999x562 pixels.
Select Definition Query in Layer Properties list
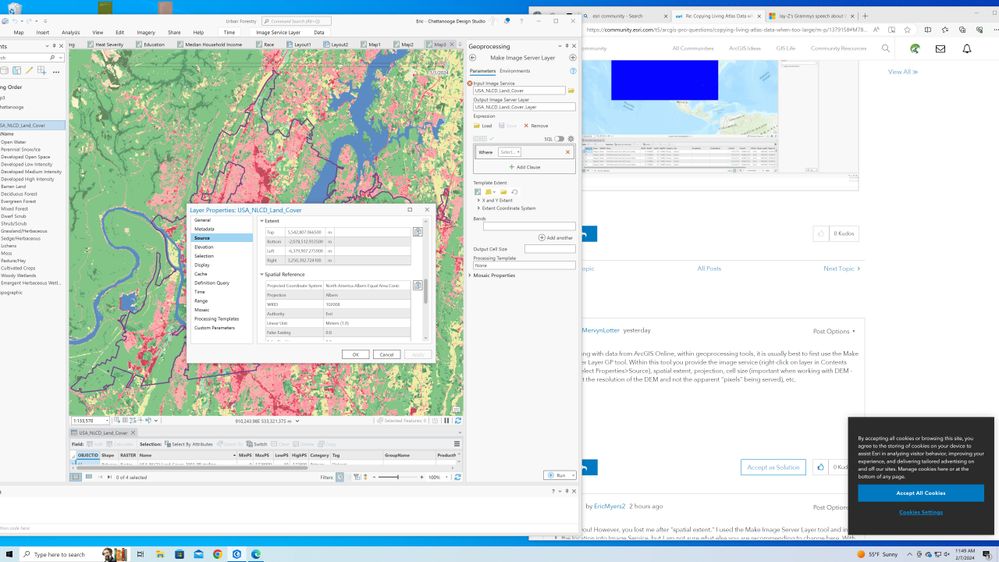coord(212,283)
